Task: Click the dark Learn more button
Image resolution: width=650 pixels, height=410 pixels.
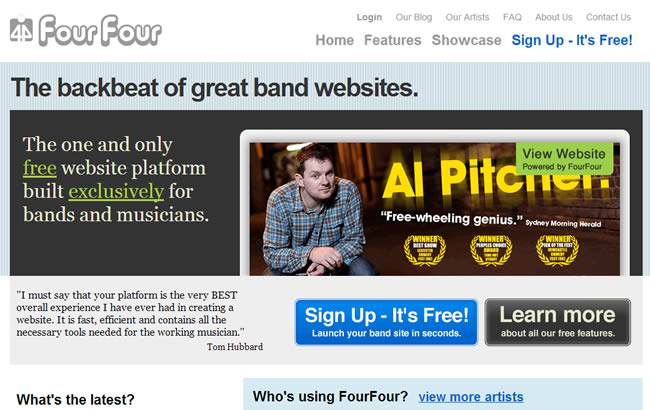Action: (x=558, y=322)
